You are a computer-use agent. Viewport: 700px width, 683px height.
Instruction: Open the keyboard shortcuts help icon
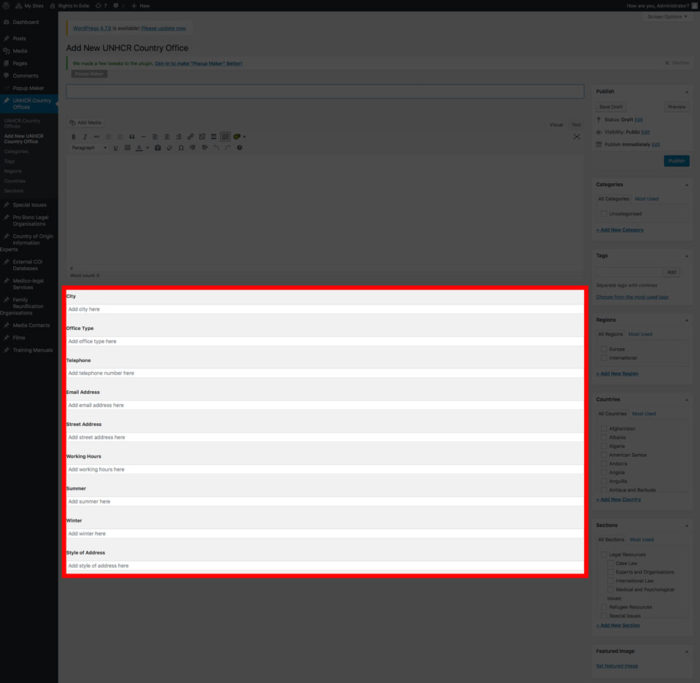point(239,148)
